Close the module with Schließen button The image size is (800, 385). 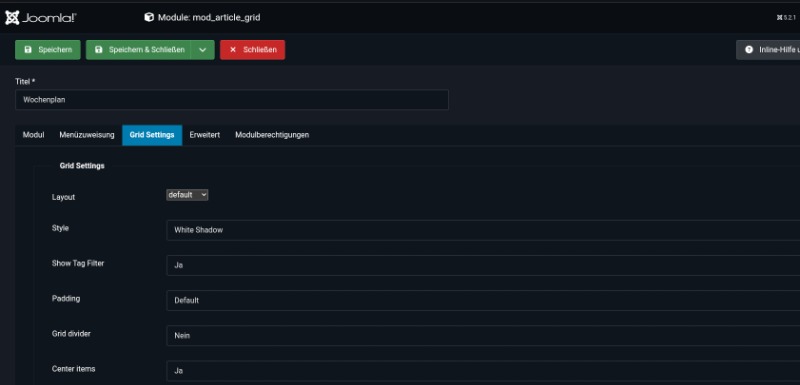coord(253,50)
